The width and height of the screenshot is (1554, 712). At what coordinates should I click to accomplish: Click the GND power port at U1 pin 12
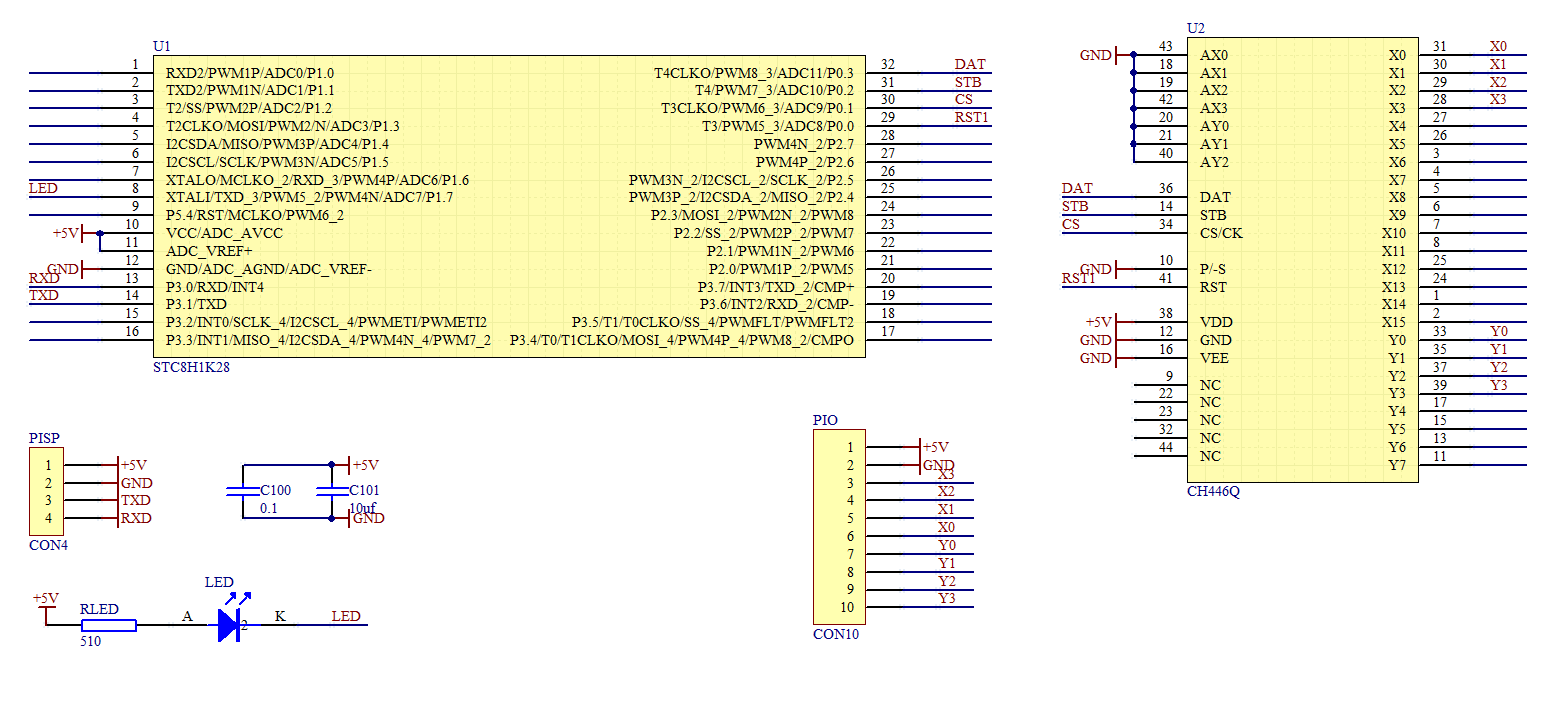tap(67, 269)
